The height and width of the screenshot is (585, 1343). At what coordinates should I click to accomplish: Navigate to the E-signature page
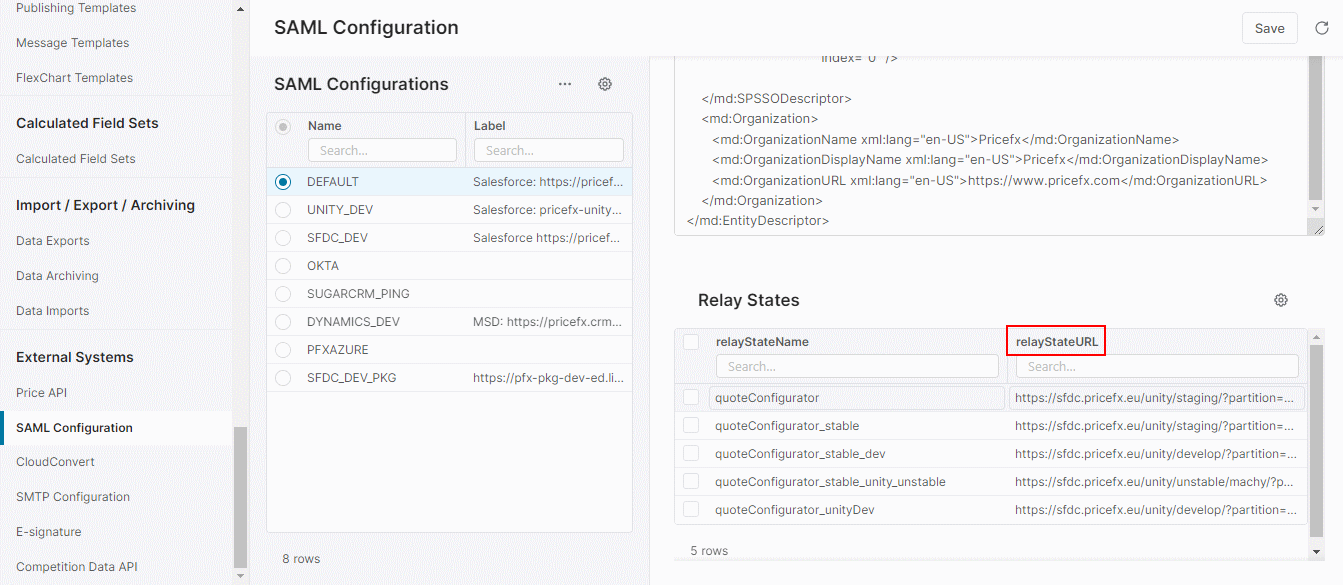(x=49, y=532)
